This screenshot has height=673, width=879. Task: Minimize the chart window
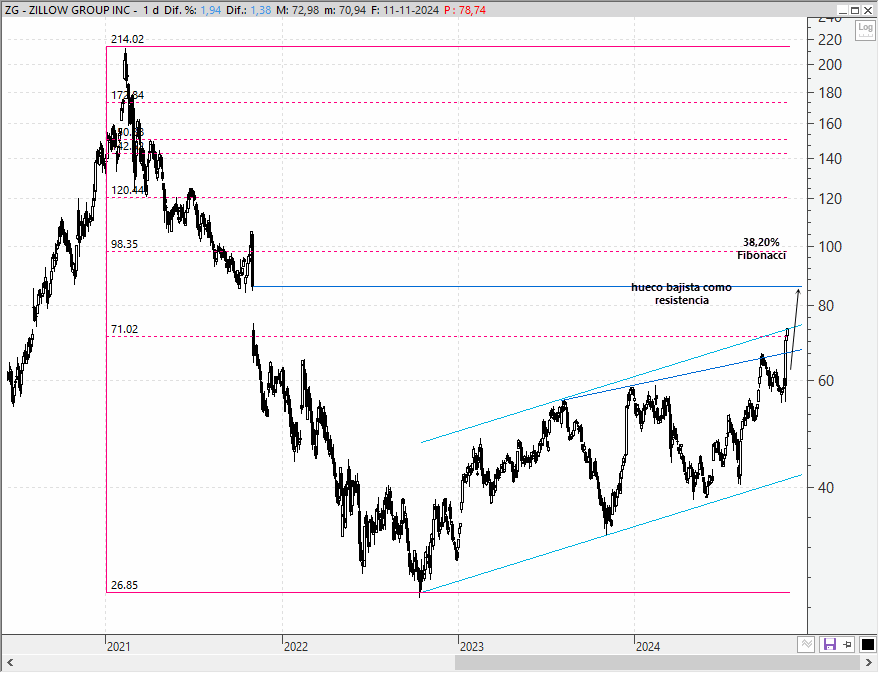tap(843, 10)
